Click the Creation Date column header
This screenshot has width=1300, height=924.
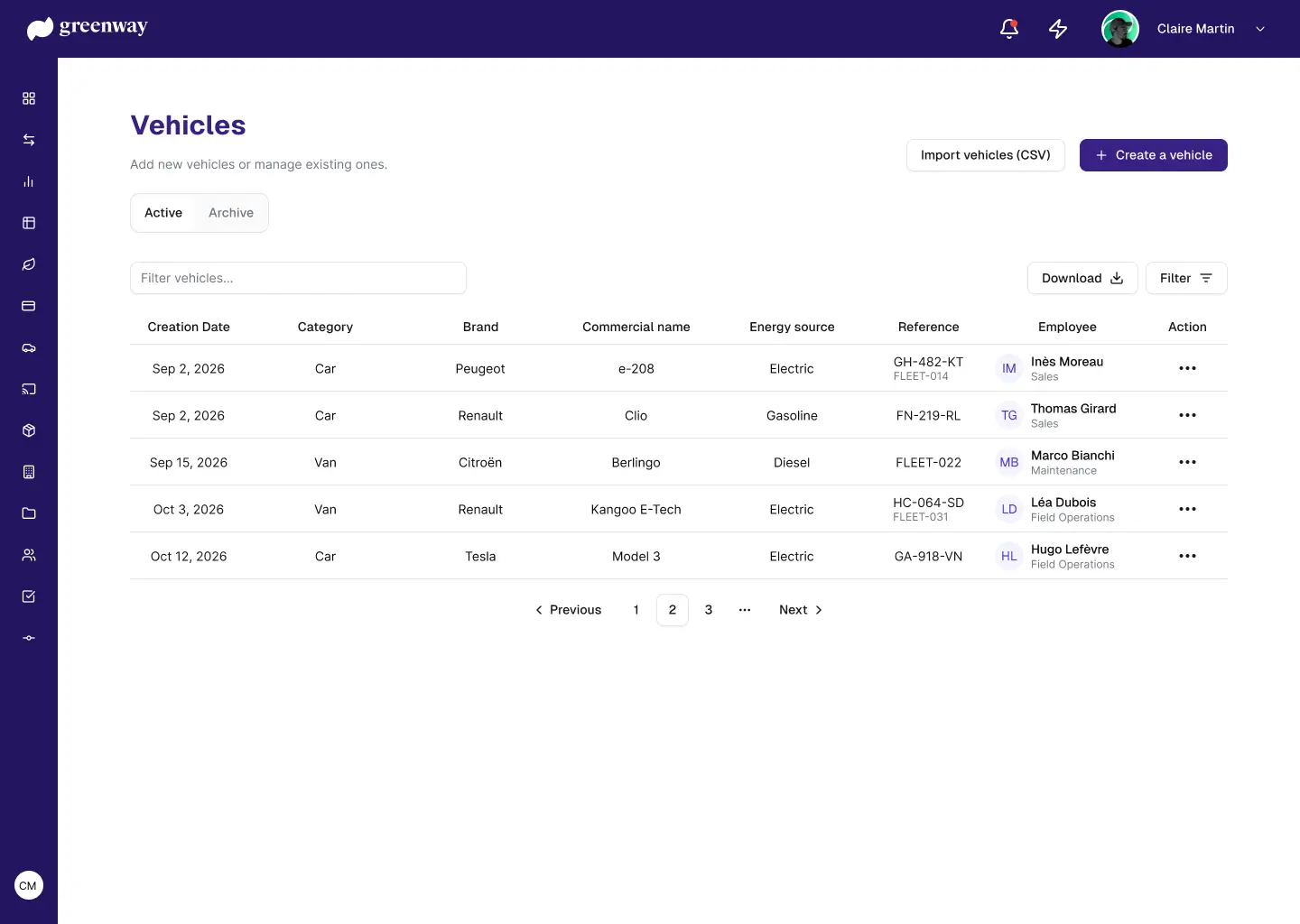189,327
